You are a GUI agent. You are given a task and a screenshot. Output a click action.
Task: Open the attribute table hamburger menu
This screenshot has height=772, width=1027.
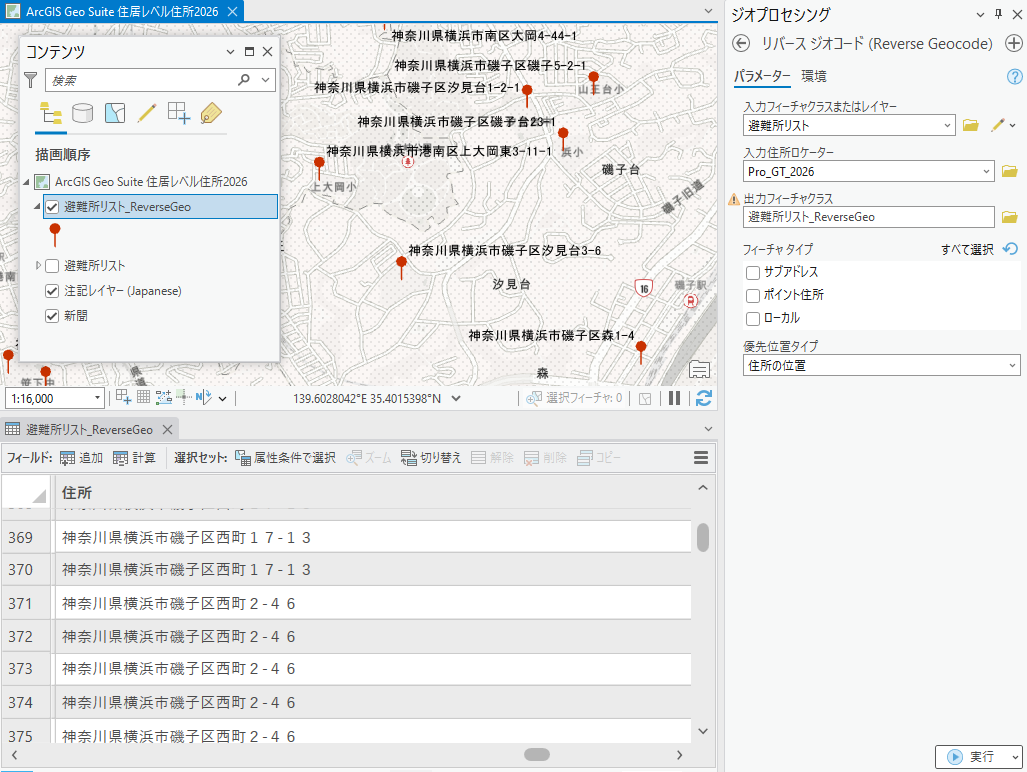point(701,458)
